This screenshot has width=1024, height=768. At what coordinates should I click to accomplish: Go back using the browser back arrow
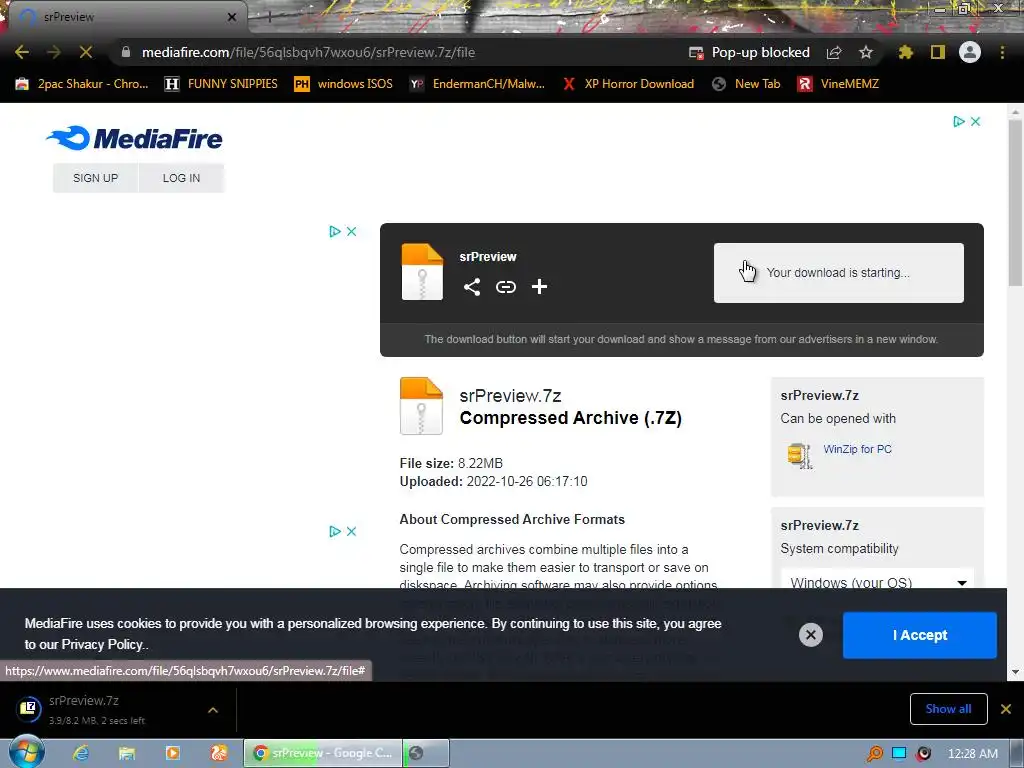[22, 52]
